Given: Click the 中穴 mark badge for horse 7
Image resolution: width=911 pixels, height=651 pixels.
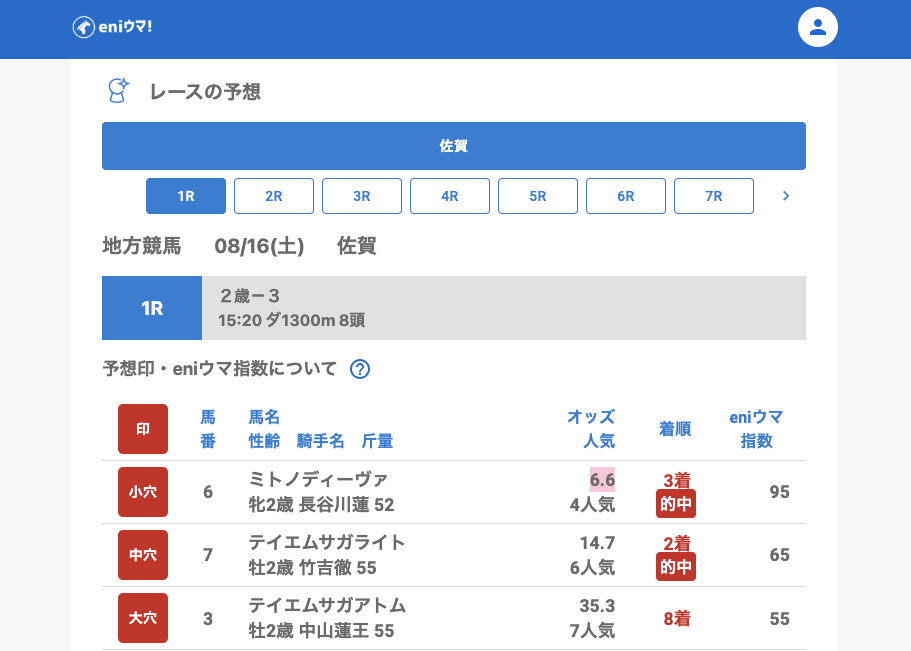Looking at the screenshot, I should (x=143, y=555).
